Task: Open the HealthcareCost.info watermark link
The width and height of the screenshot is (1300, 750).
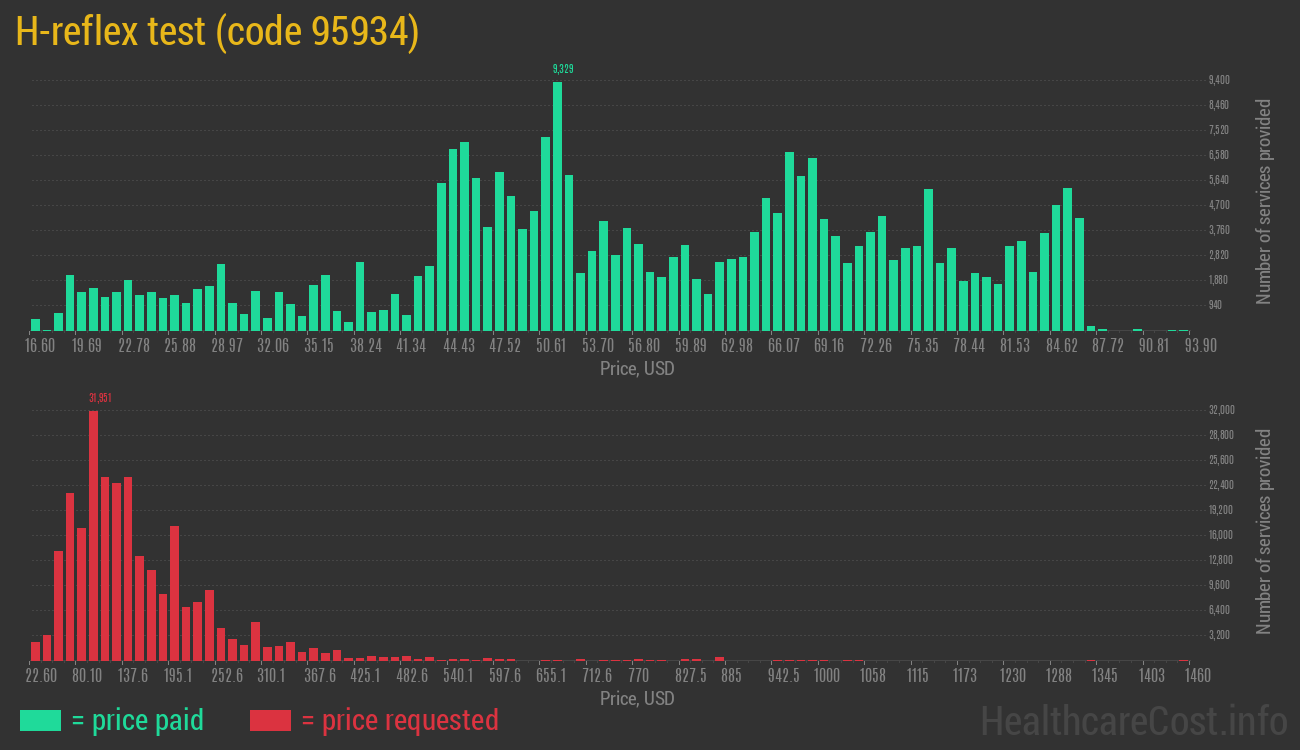Action: tap(1133, 720)
